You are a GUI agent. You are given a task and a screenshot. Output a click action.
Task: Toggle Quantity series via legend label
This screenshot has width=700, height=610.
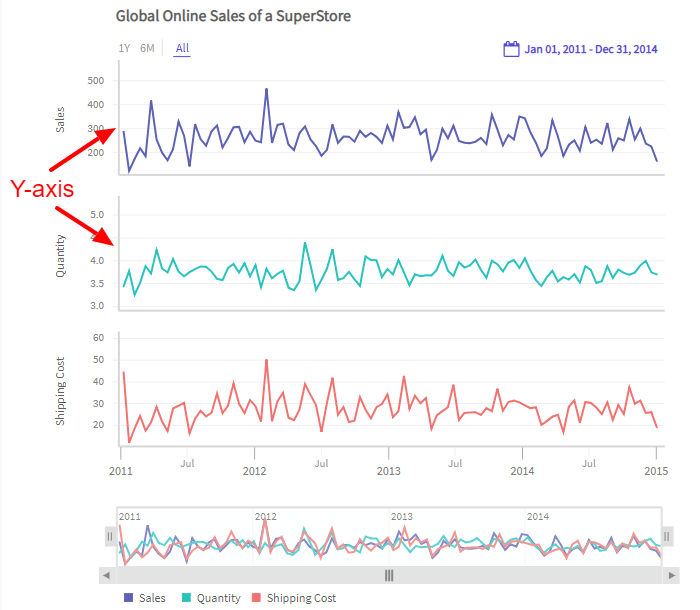(x=218, y=598)
